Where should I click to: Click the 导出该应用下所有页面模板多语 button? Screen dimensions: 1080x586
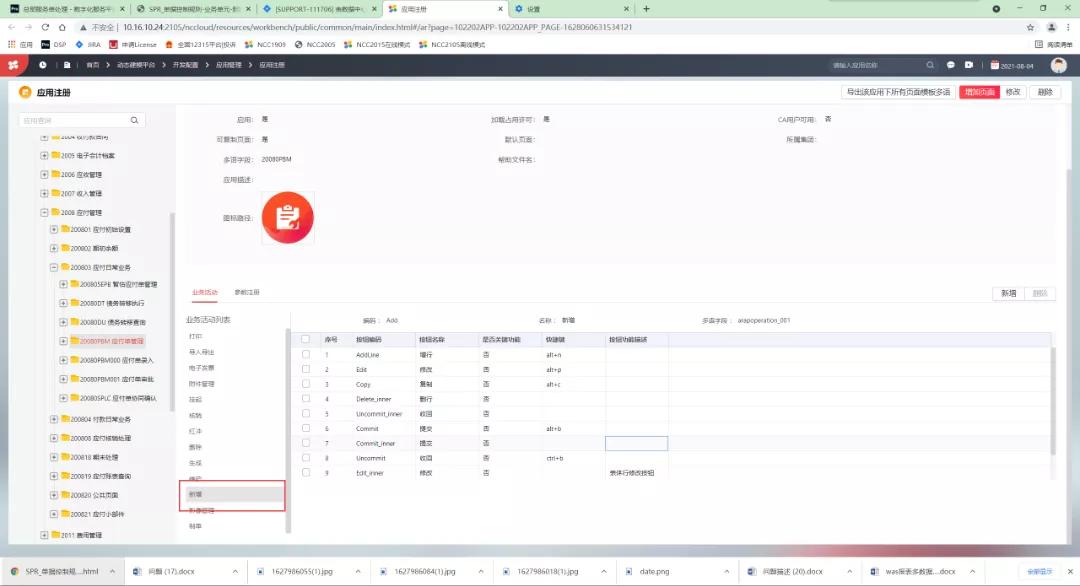[x=898, y=92]
